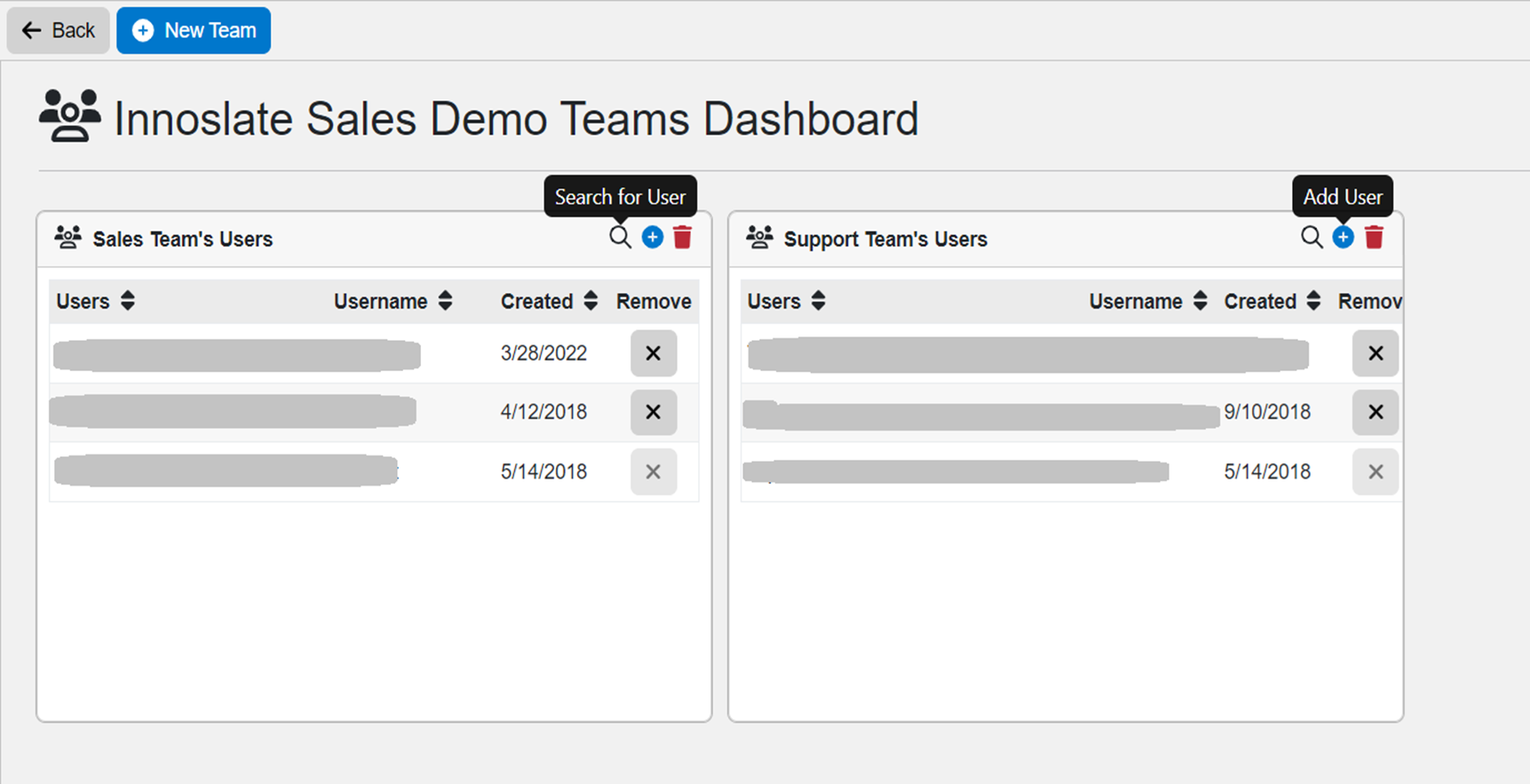
Task: Remove the first Support Team user
Action: pyautogui.click(x=1375, y=353)
